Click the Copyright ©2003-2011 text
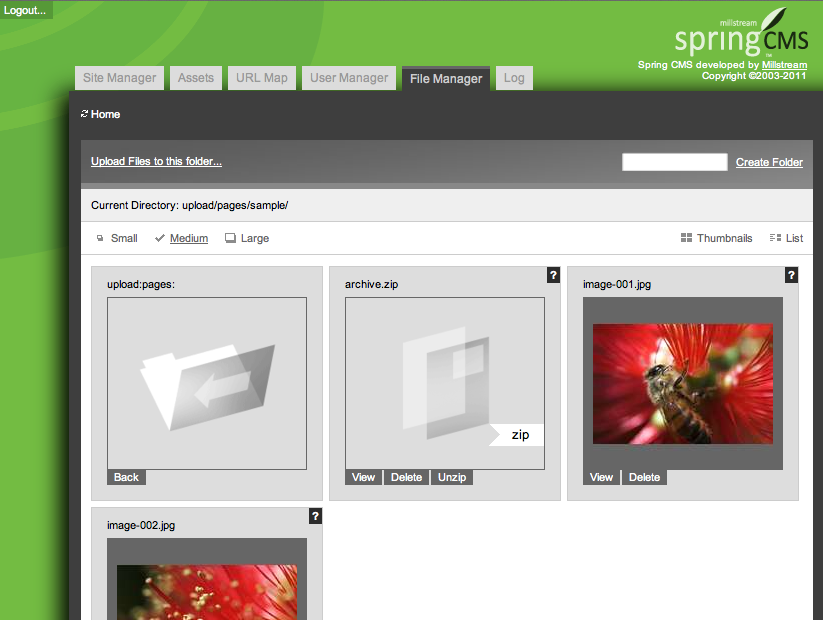The height and width of the screenshot is (620, 823). click(x=754, y=76)
